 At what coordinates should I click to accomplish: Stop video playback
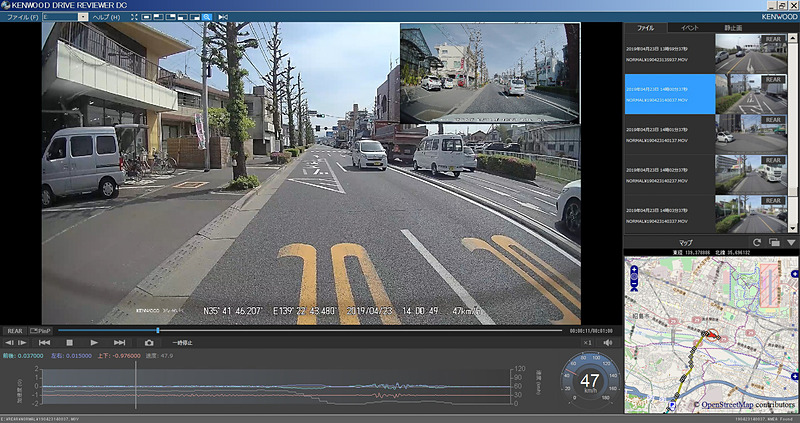70,343
